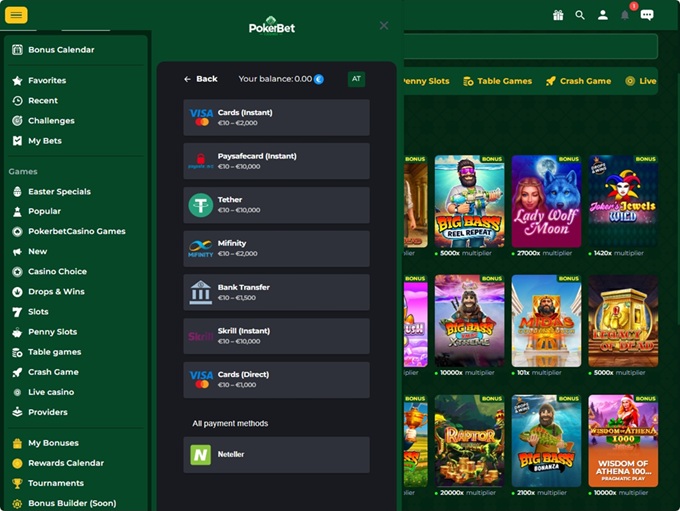The image size is (680, 511).
Task: Open Raptor game thumbnail
Action: click(x=470, y=441)
